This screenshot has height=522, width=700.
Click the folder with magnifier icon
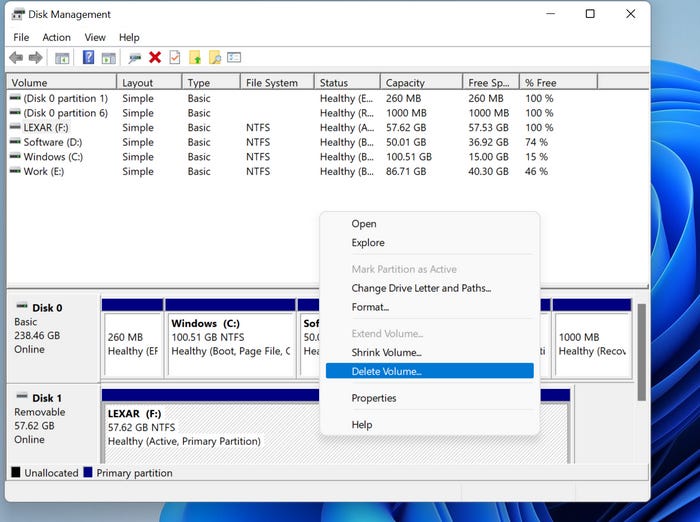click(x=215, y=58)
